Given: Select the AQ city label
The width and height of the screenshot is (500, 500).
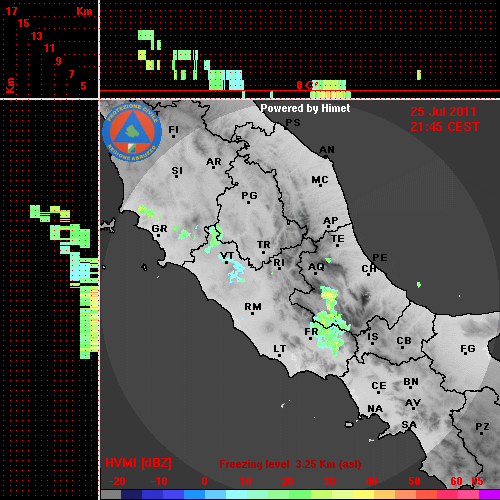Looking at the screenshot, I should click(316, 267).
